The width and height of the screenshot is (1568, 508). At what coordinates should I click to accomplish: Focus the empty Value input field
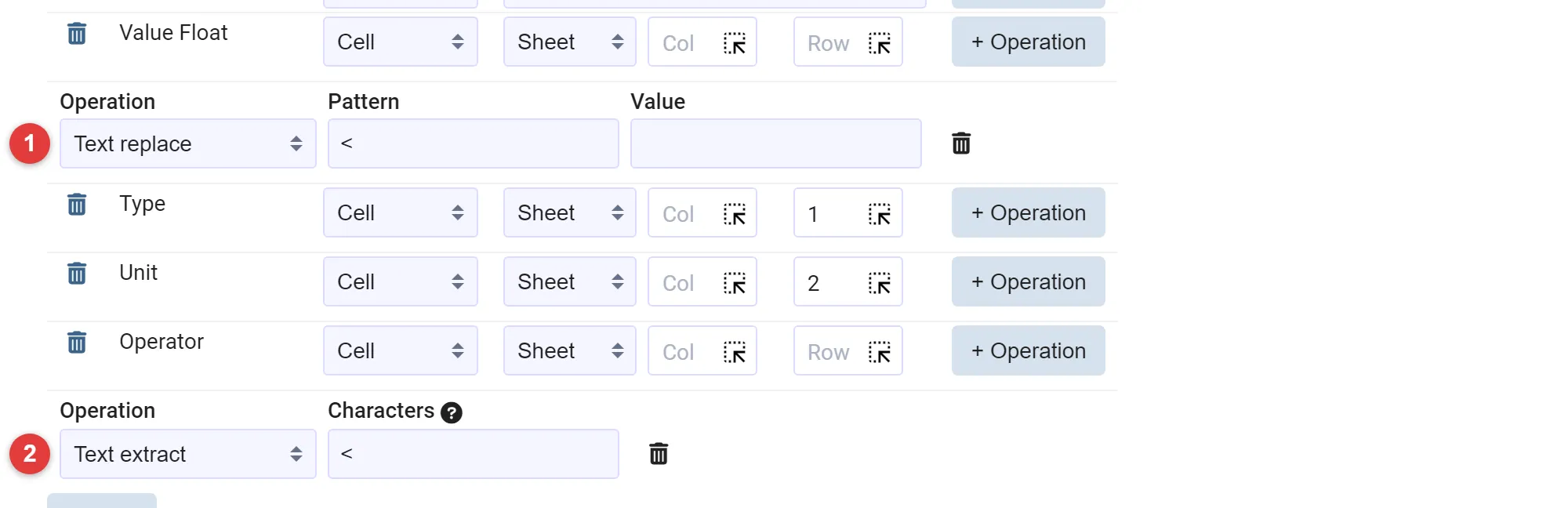[x=776, y=143]
